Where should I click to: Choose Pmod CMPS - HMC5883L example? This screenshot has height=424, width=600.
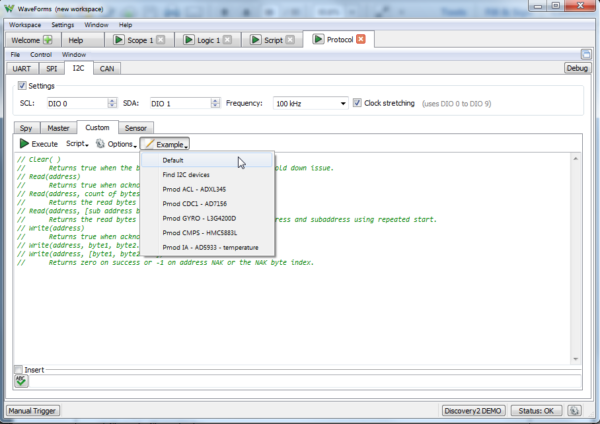pyautogui.click(x=207, y=233)
